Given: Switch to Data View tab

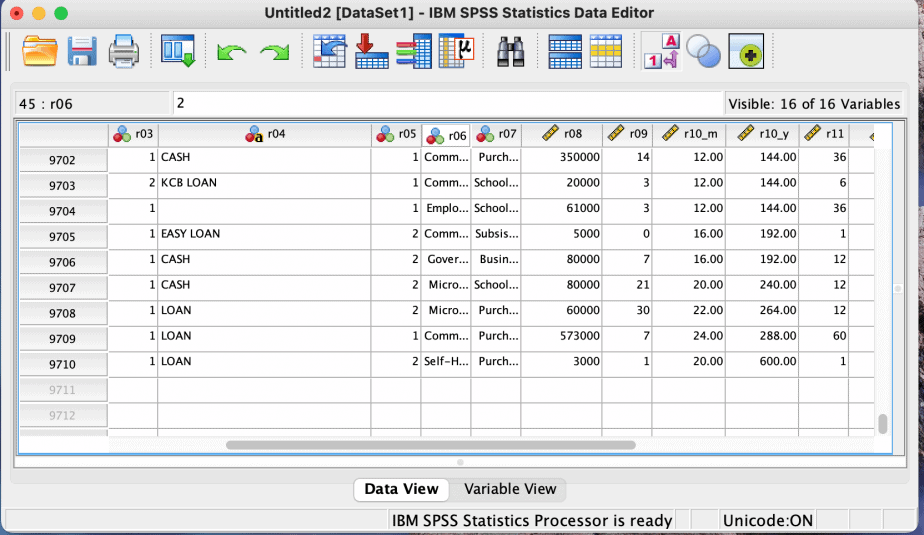Looking at the screenshot, I should pyautogui.click(x=401, y=489).
